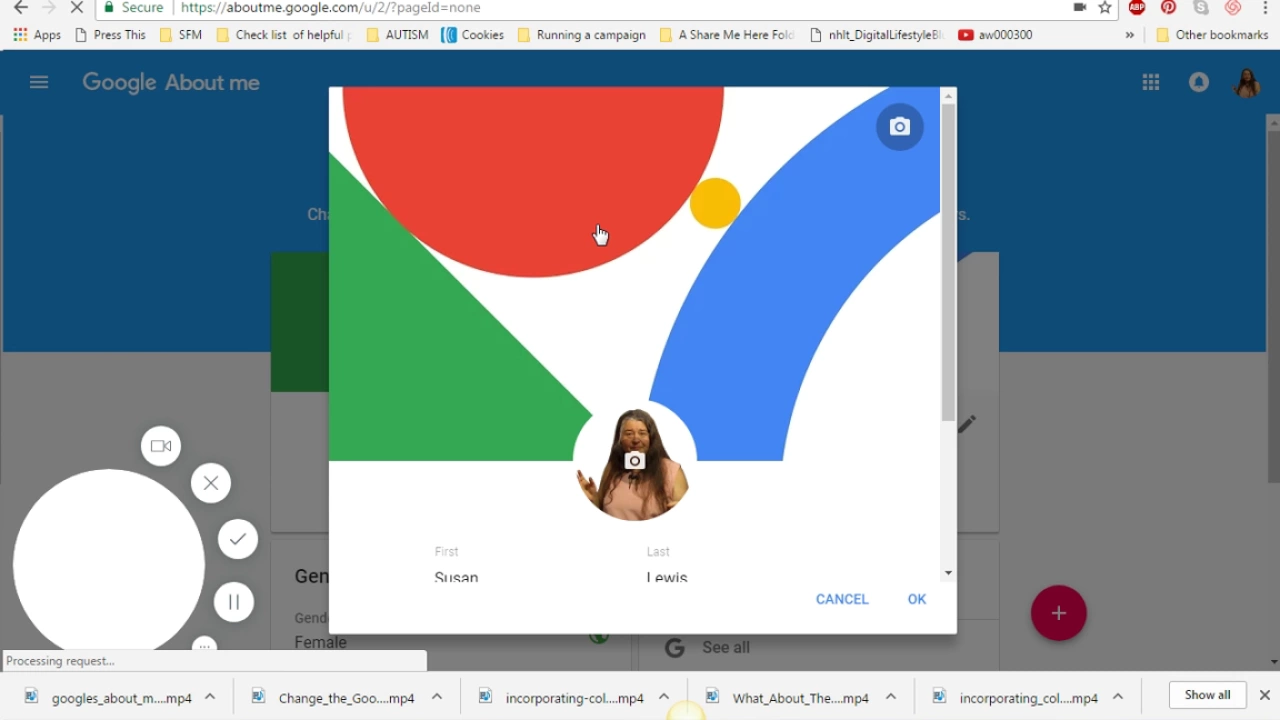Open the Pinterest extension
Image resolution: width=1280 pixels, height=720 pixels.
[1169, 8]
